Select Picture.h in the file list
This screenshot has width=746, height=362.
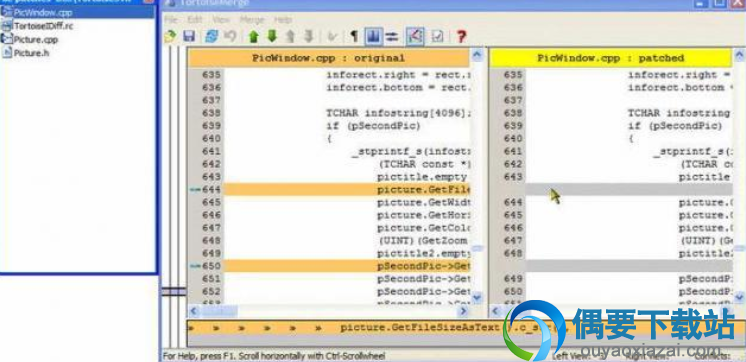tap(31, 53)
